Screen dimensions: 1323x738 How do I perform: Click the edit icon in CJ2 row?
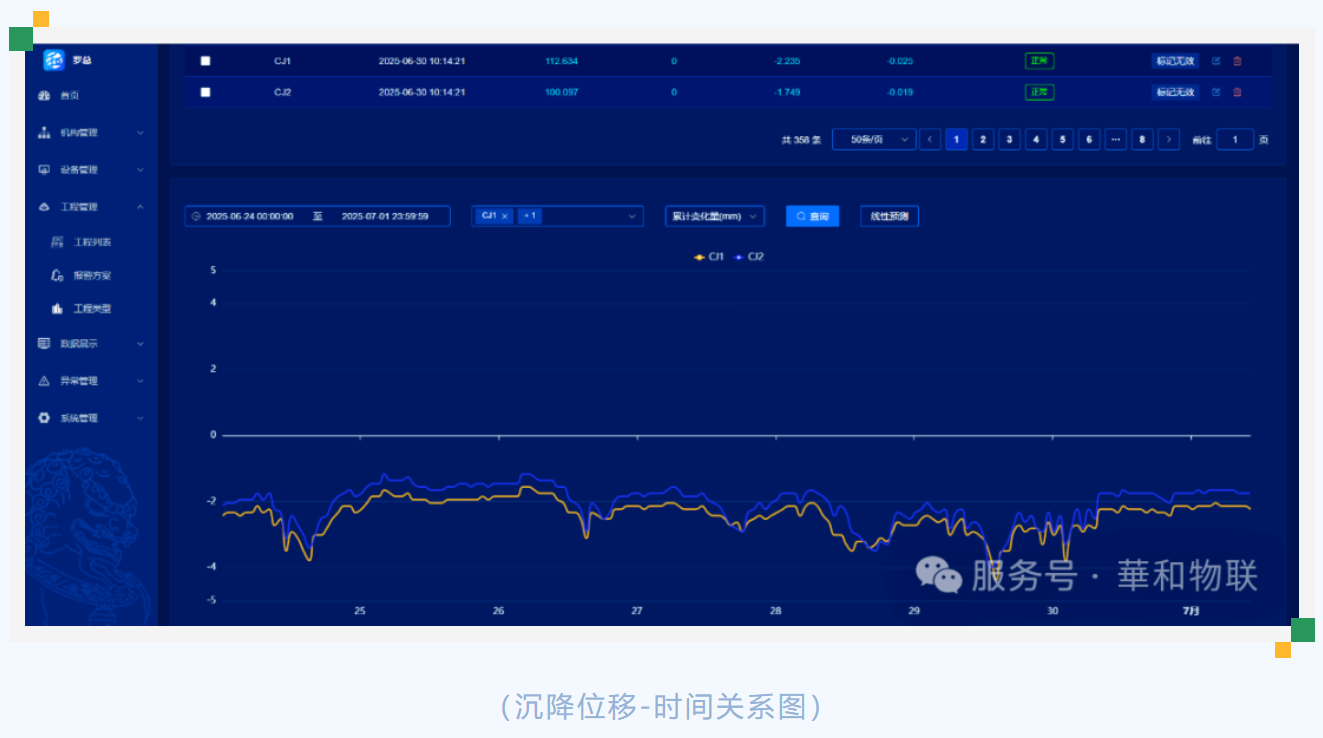1216,92
